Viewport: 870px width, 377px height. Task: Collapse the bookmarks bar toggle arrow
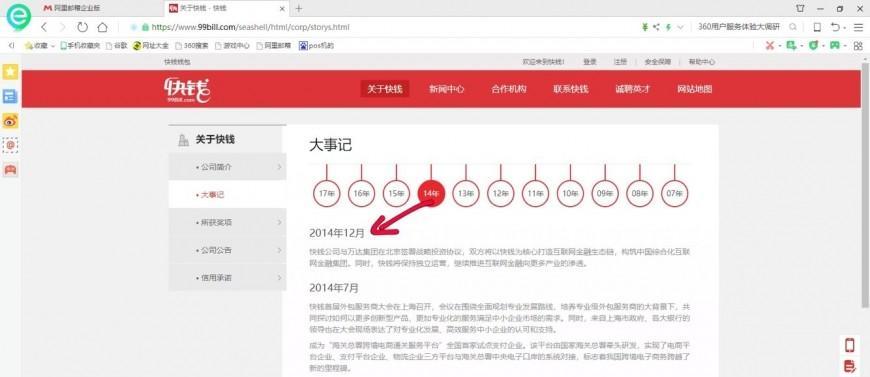(x=11, y=46)
